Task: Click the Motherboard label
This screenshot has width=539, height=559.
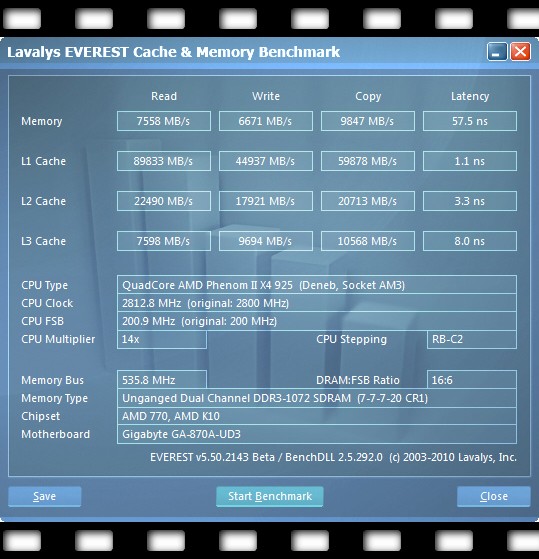Action: (x=56, y=434)
